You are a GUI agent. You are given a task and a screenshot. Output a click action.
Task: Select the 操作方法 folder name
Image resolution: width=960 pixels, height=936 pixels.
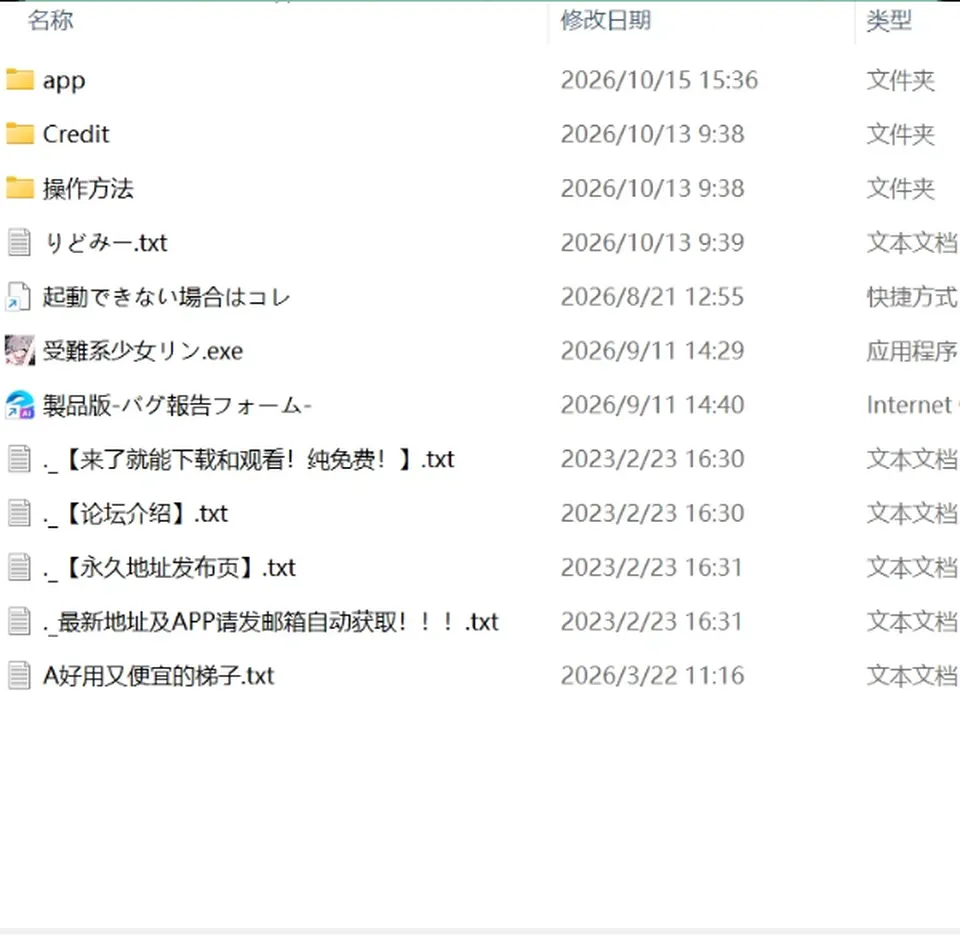coord(88,189)
